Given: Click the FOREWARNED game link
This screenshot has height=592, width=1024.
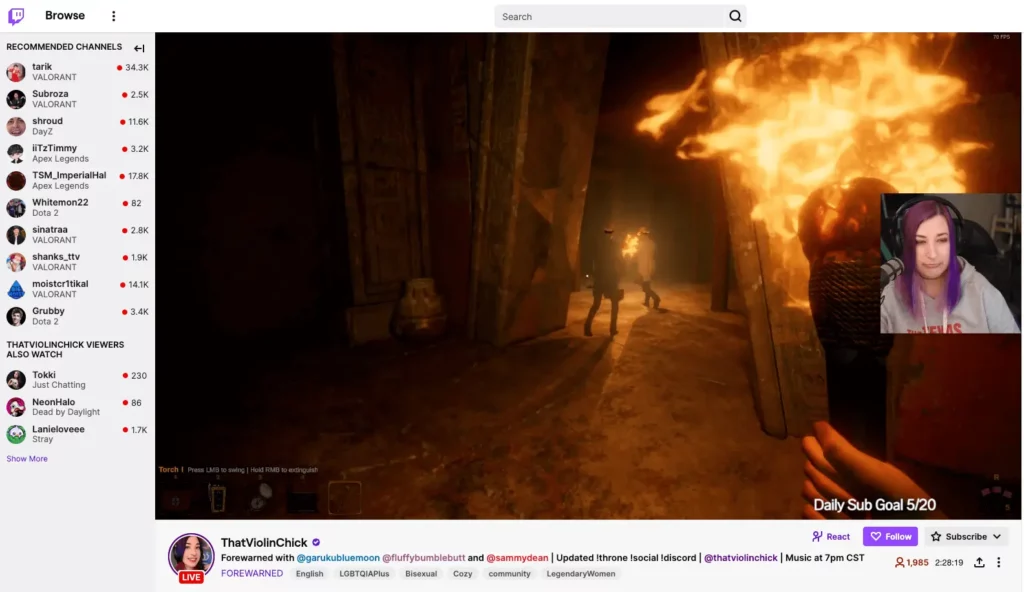Looking at the screenshot, I should click(252, 574).
